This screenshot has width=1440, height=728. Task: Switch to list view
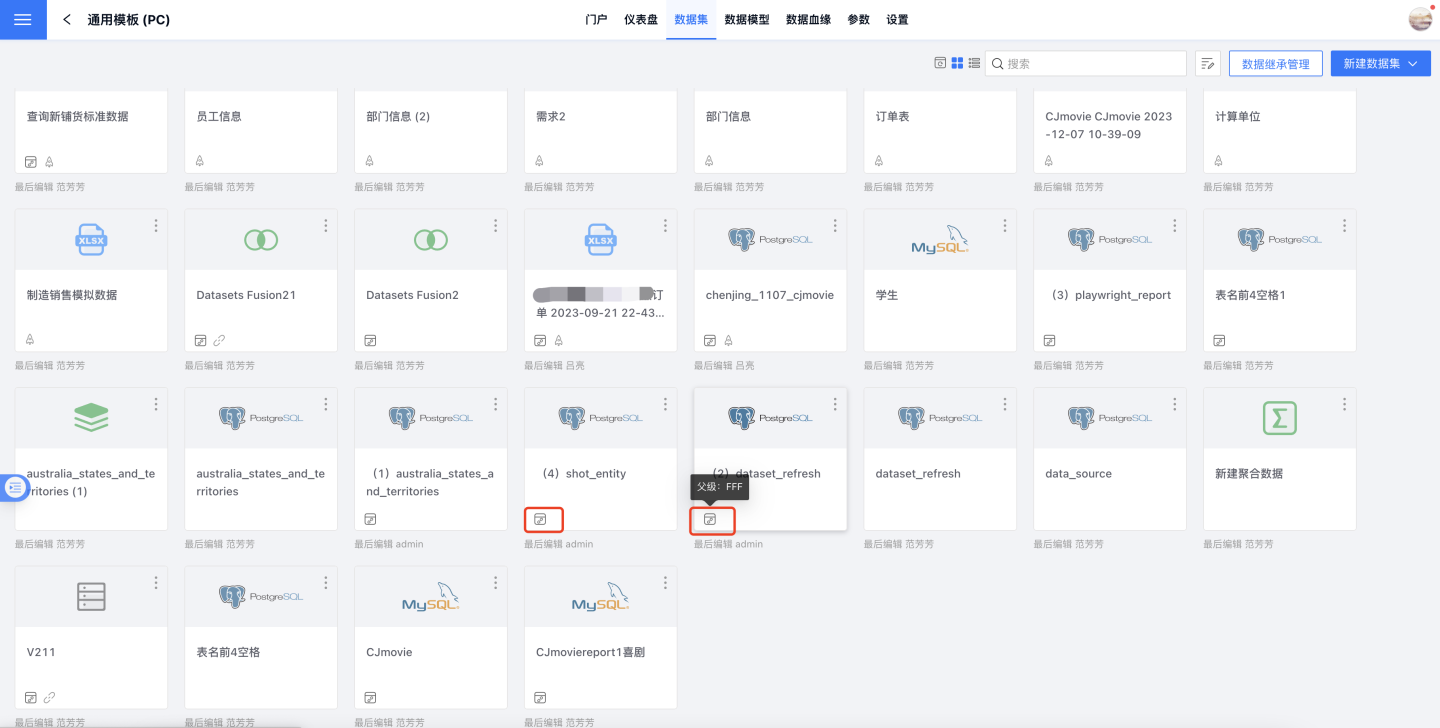click(974, 63)
